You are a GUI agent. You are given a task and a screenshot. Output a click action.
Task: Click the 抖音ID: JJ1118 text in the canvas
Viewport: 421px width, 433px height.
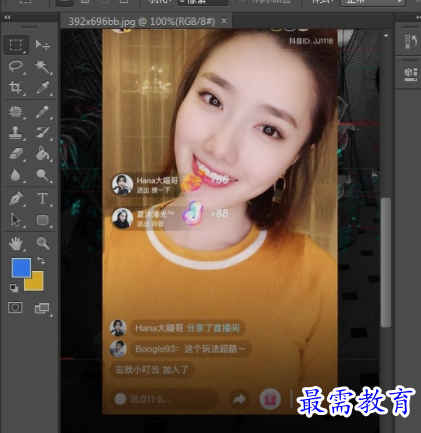311,41
